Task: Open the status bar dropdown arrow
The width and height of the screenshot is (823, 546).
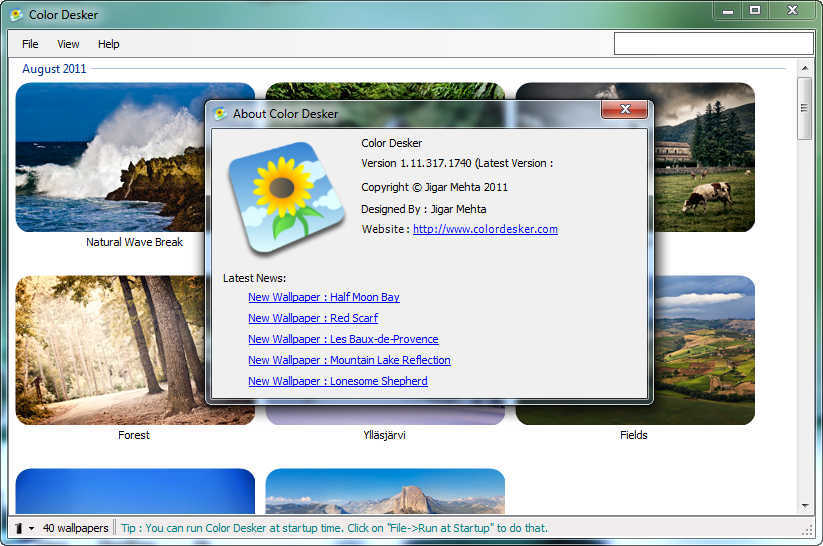Action: [x=31, y=528]
